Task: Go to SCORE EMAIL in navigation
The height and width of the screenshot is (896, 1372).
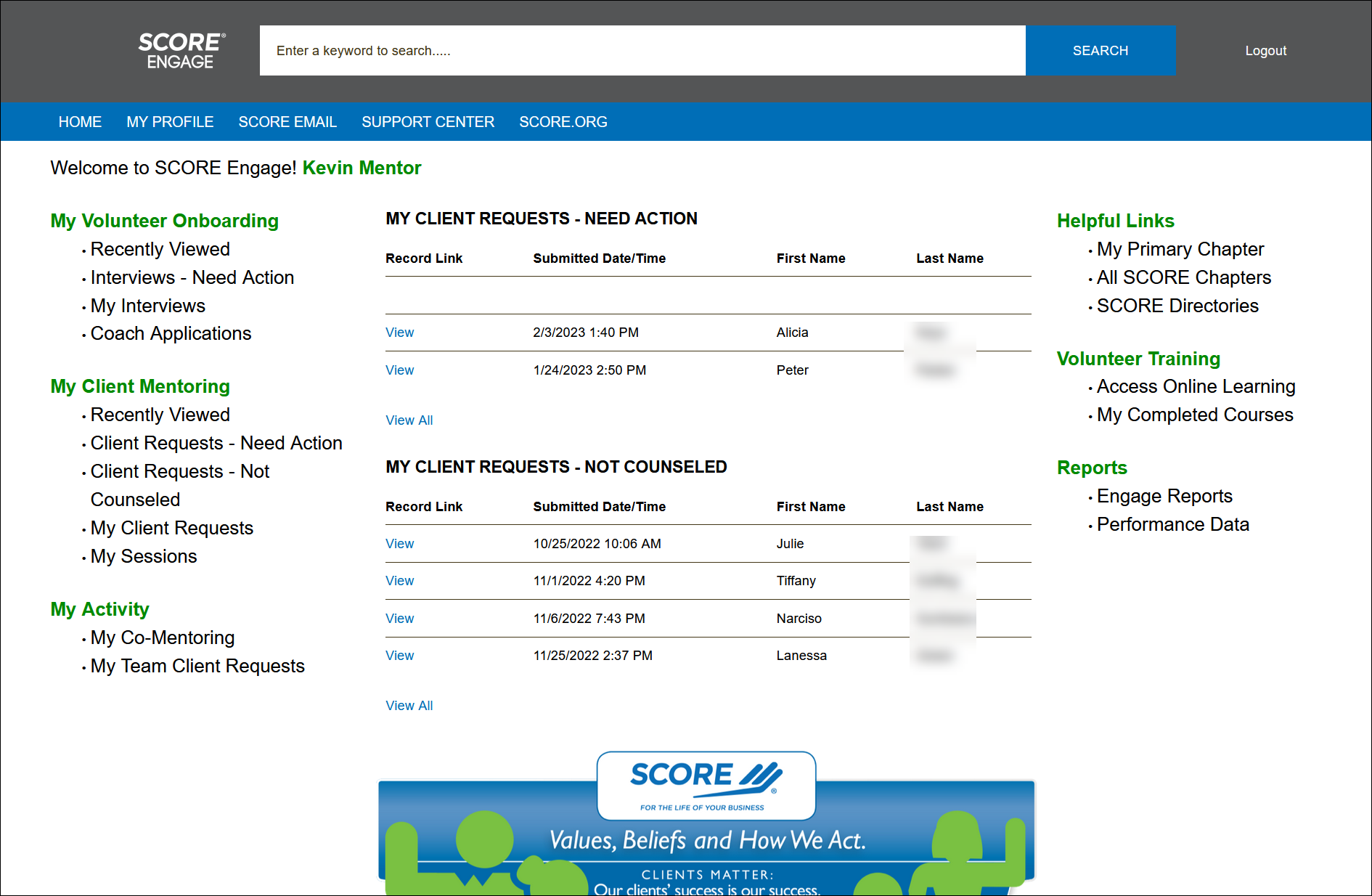Action: pyautogui.click(x=287, y=122)
